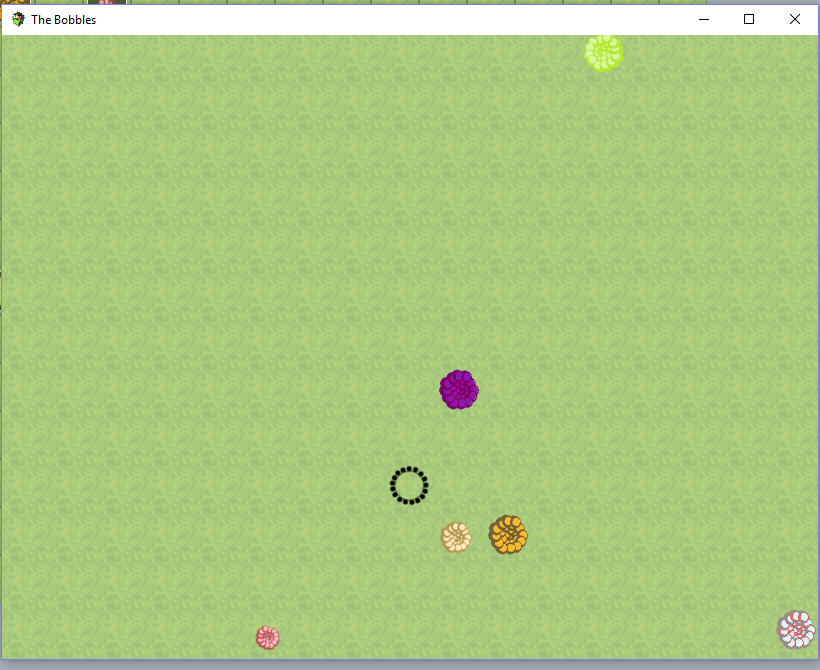Click grass midway between purple bobble and ring

click(434, 437)
